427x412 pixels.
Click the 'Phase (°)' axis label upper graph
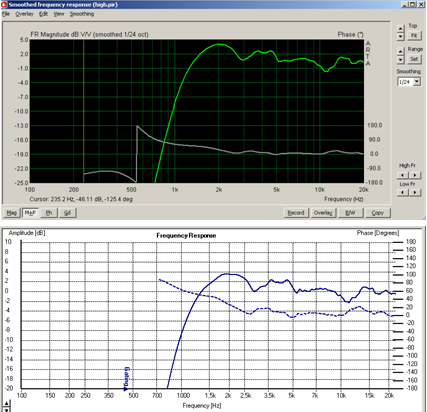click(x=350, y=34)
